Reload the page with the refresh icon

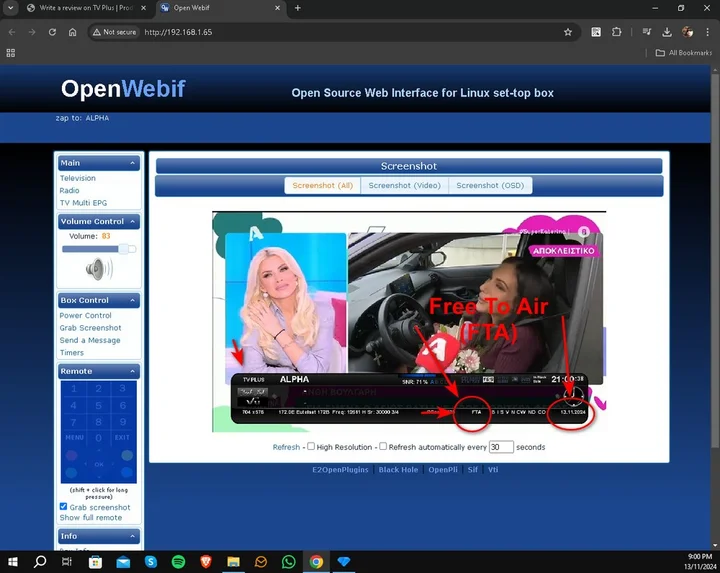52,32
